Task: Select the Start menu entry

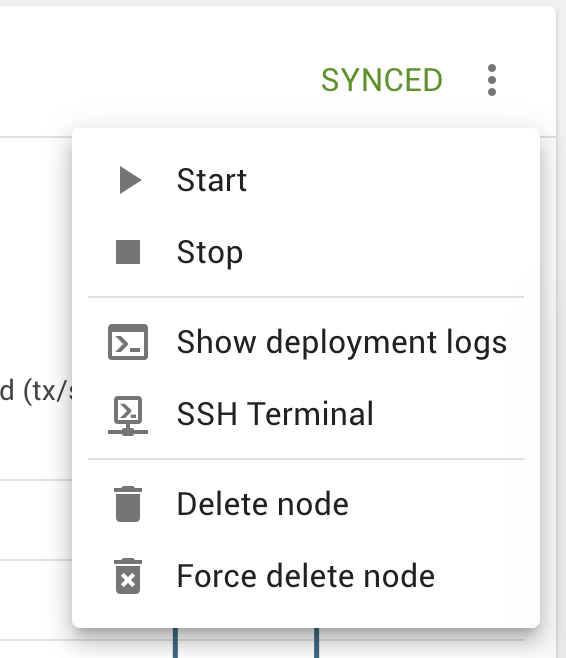Action: (306, 180)
